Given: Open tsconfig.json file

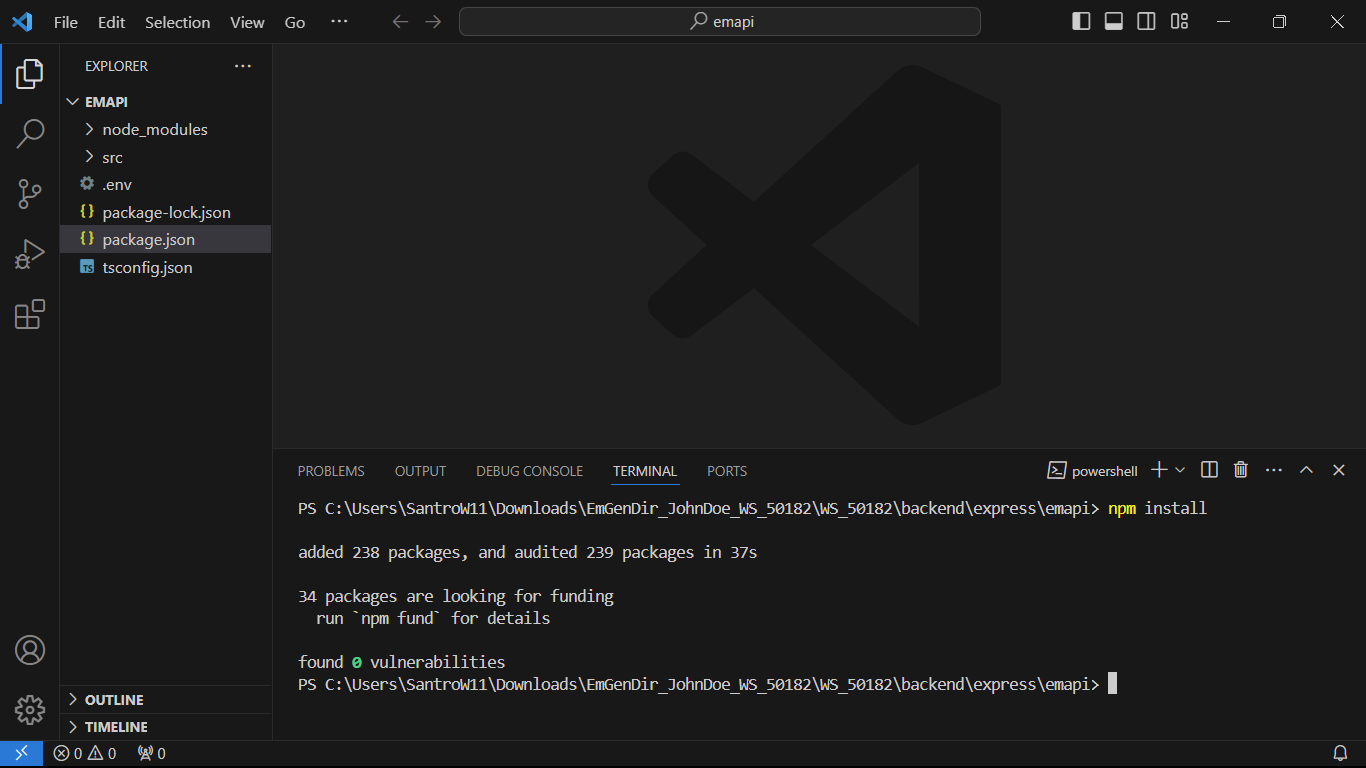Looking at the screenshot, I should pos(166,267).
